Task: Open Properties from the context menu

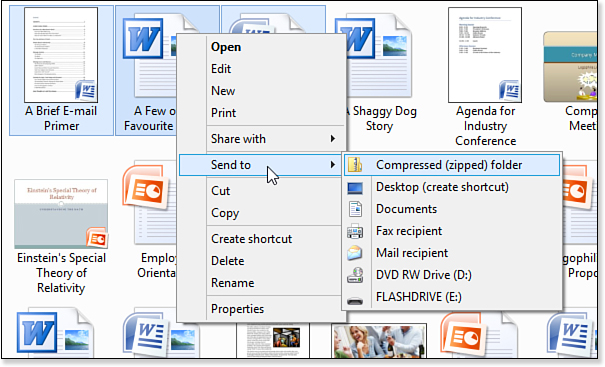Action: (x=237, y=309)
